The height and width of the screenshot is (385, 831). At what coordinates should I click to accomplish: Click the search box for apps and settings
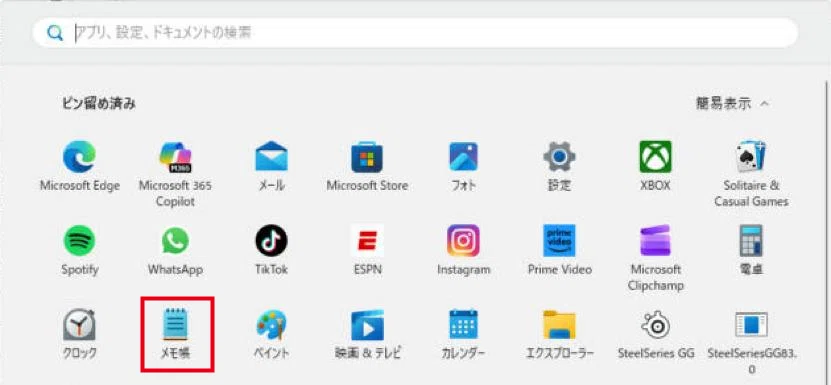tap(415, 33)
